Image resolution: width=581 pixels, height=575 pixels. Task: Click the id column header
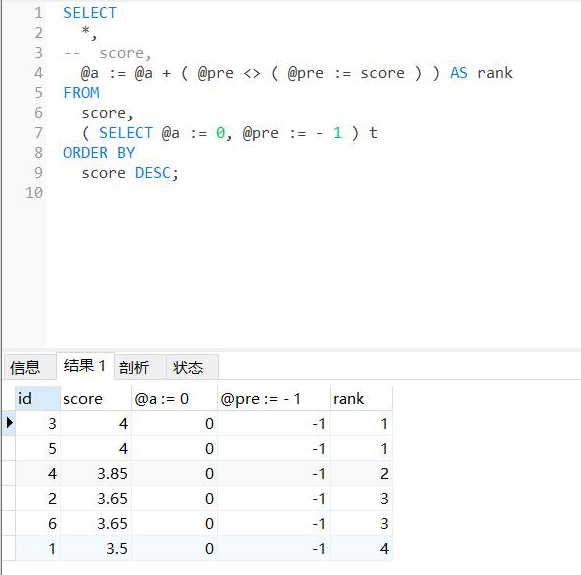click(x=37, y=398)
